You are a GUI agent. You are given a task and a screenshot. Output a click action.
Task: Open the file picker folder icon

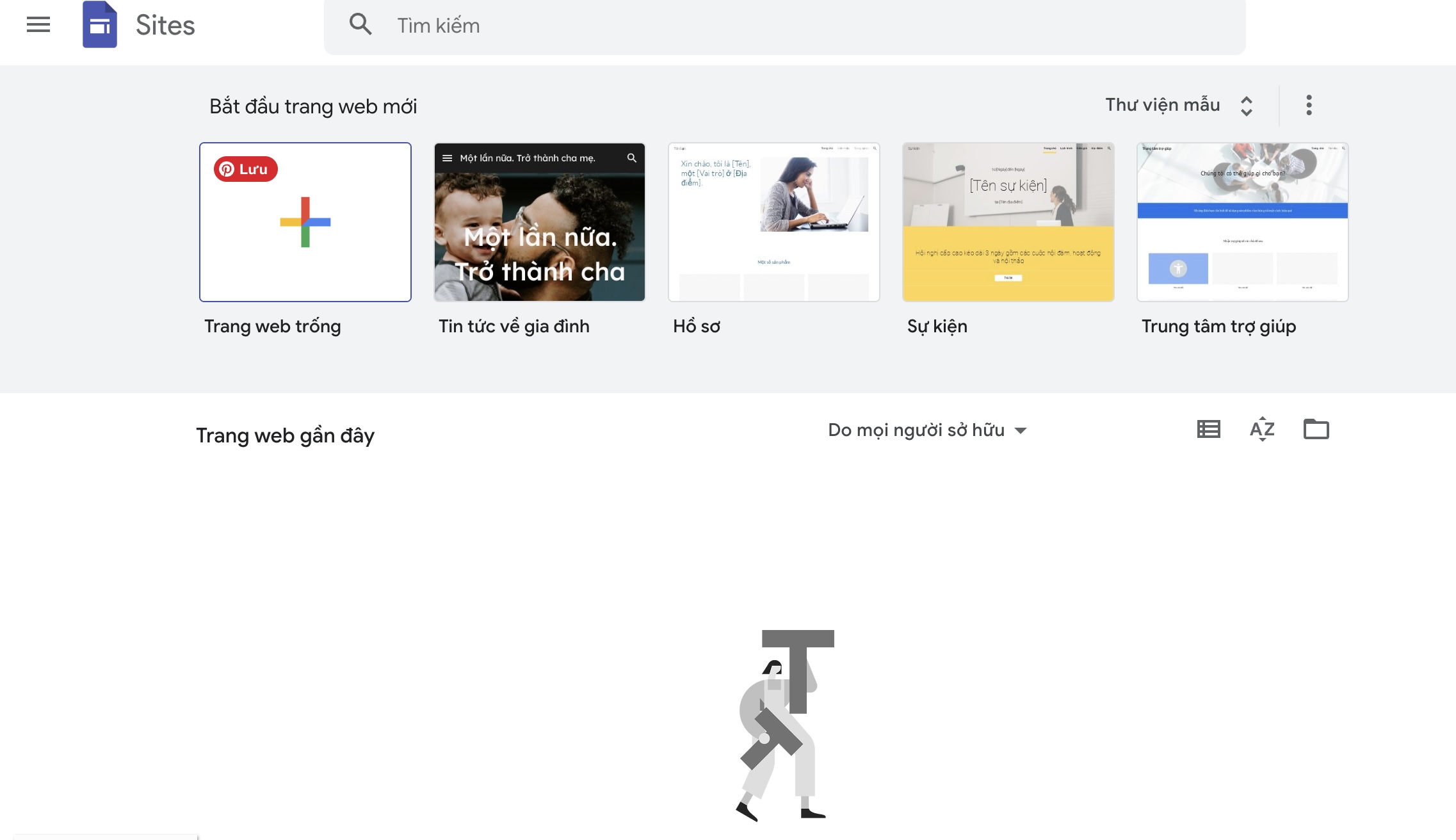click(x=1316, y=429)
